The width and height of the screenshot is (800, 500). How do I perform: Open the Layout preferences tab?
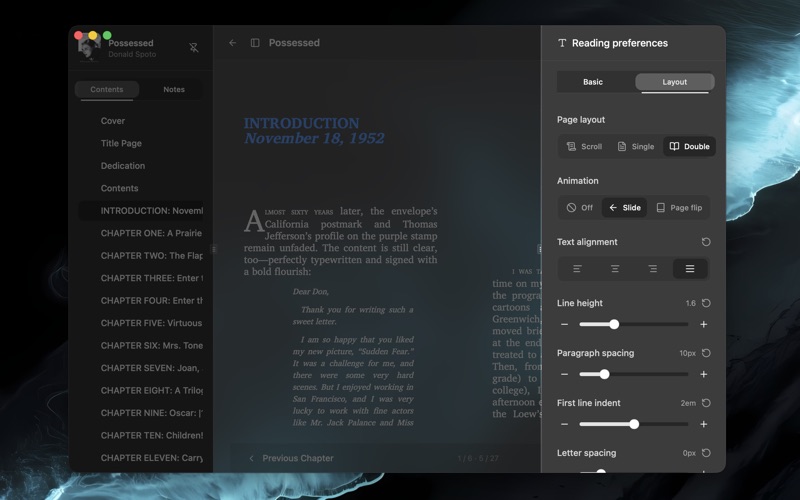[674, 82]
